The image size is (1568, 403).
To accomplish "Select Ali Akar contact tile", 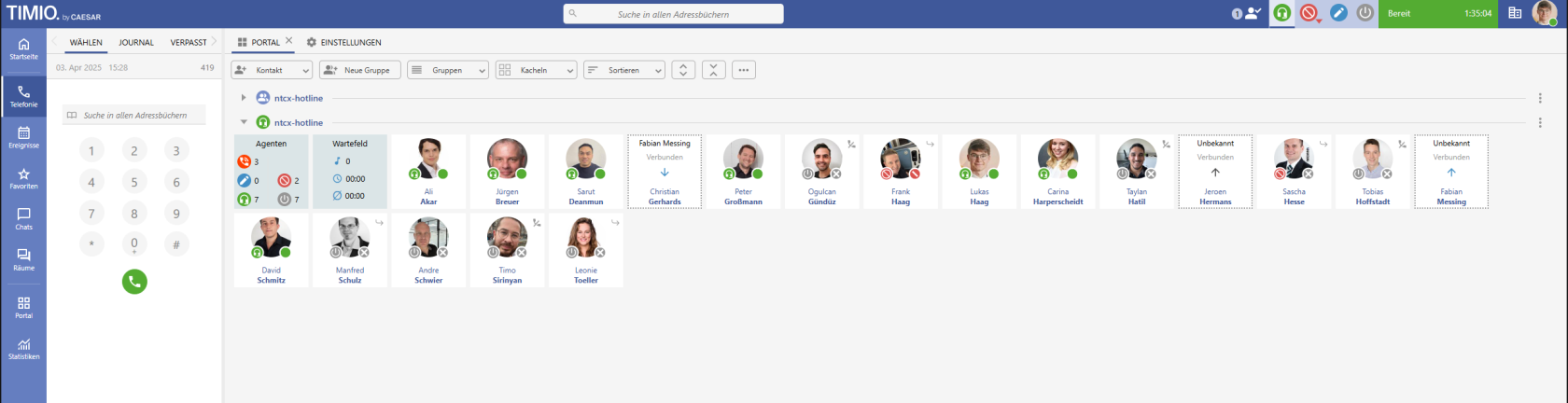I will (x=428, y=172).
